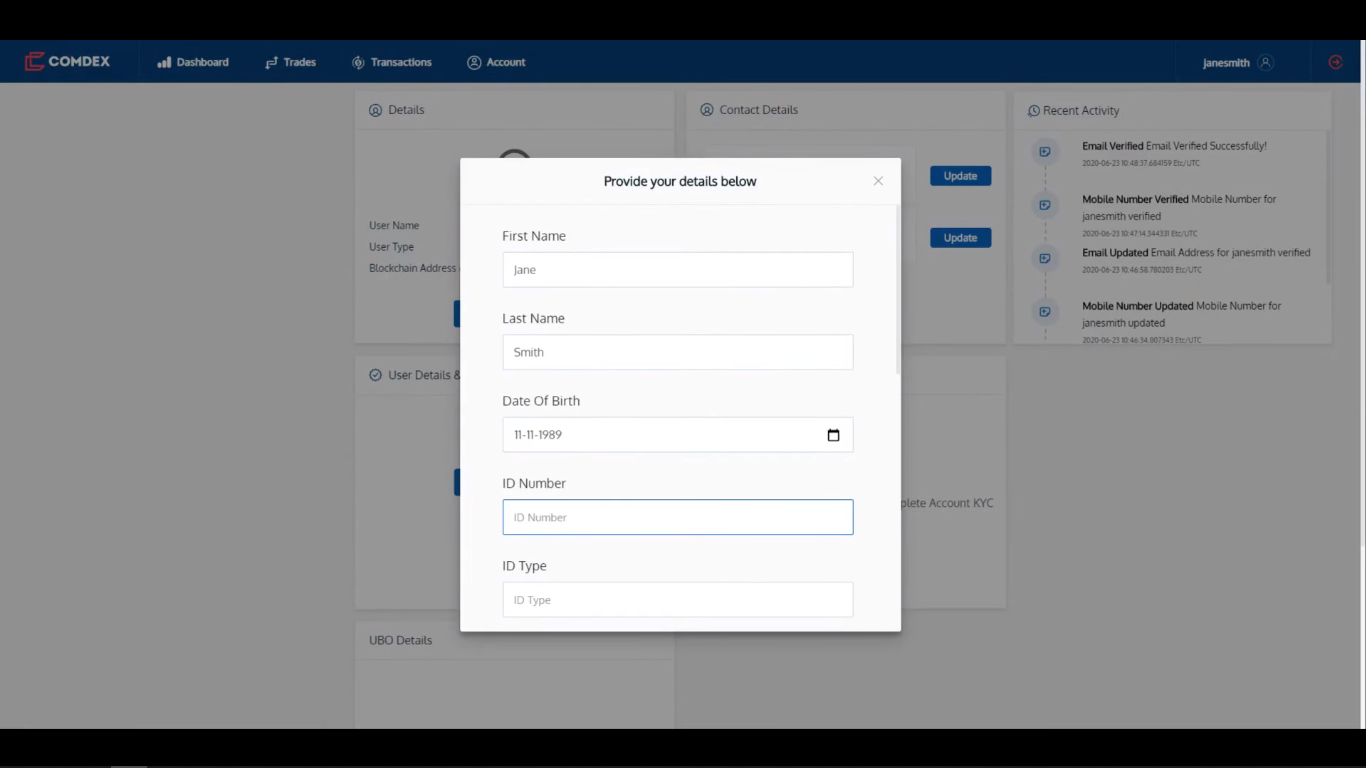Click the Last Name input field
Viewport: 1366px width, 768px height.
pyautogui.click(x=678, y=352)
